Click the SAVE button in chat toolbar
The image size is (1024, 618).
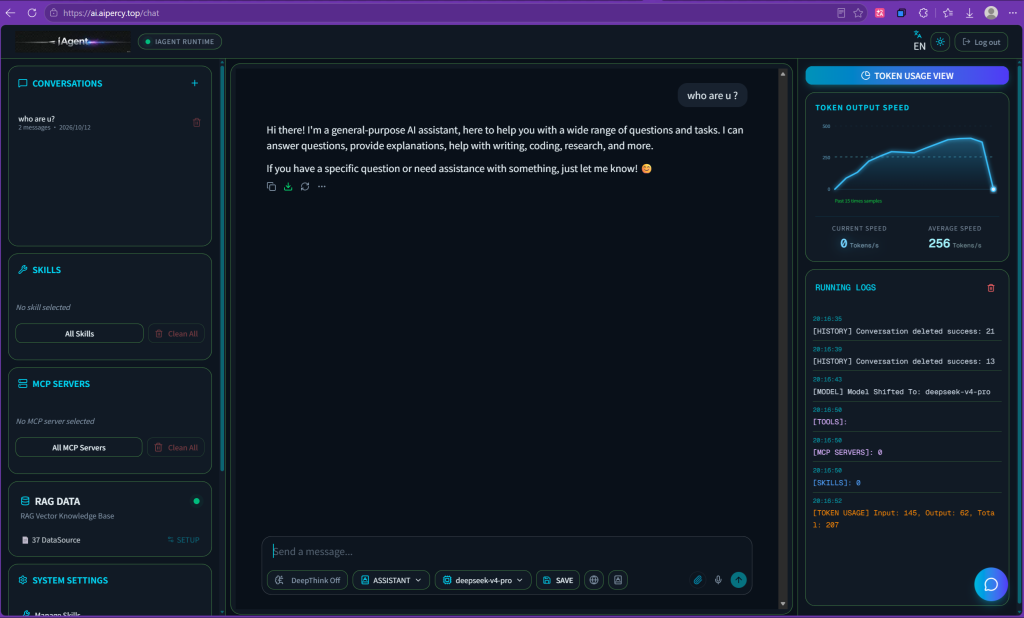pyautogui.click(x=558, y=580)
